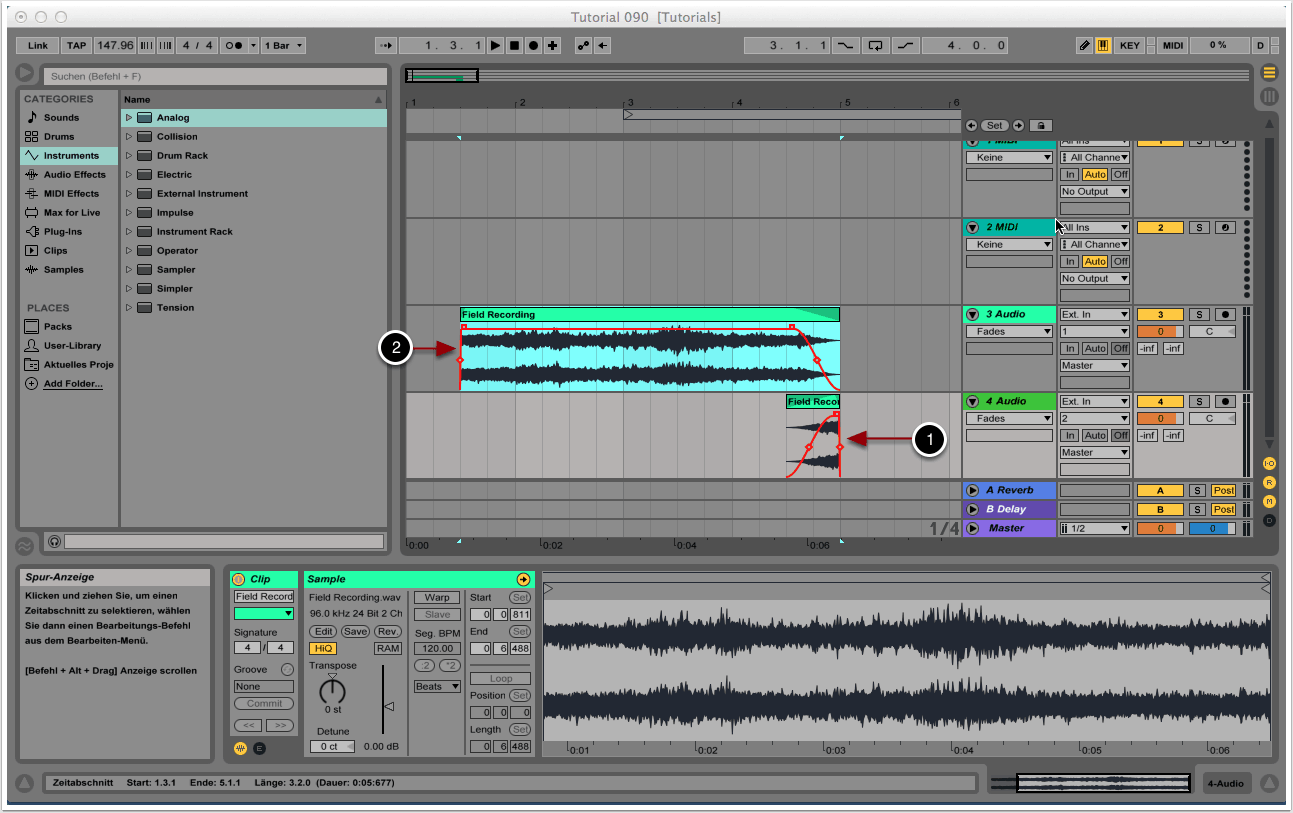Toggle Draw Mode pencil icon
The height and width of the screenshot is (813, 1293).
click(x=1085, y=45)
